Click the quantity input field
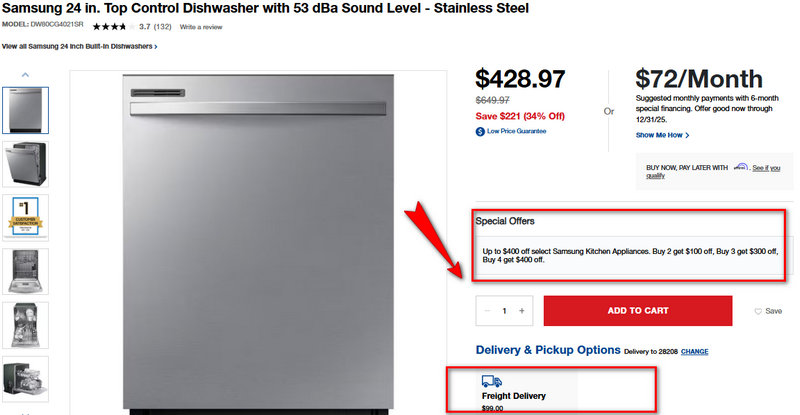The width and height of the screenshot is (800, 415). [x=504, y=311]
